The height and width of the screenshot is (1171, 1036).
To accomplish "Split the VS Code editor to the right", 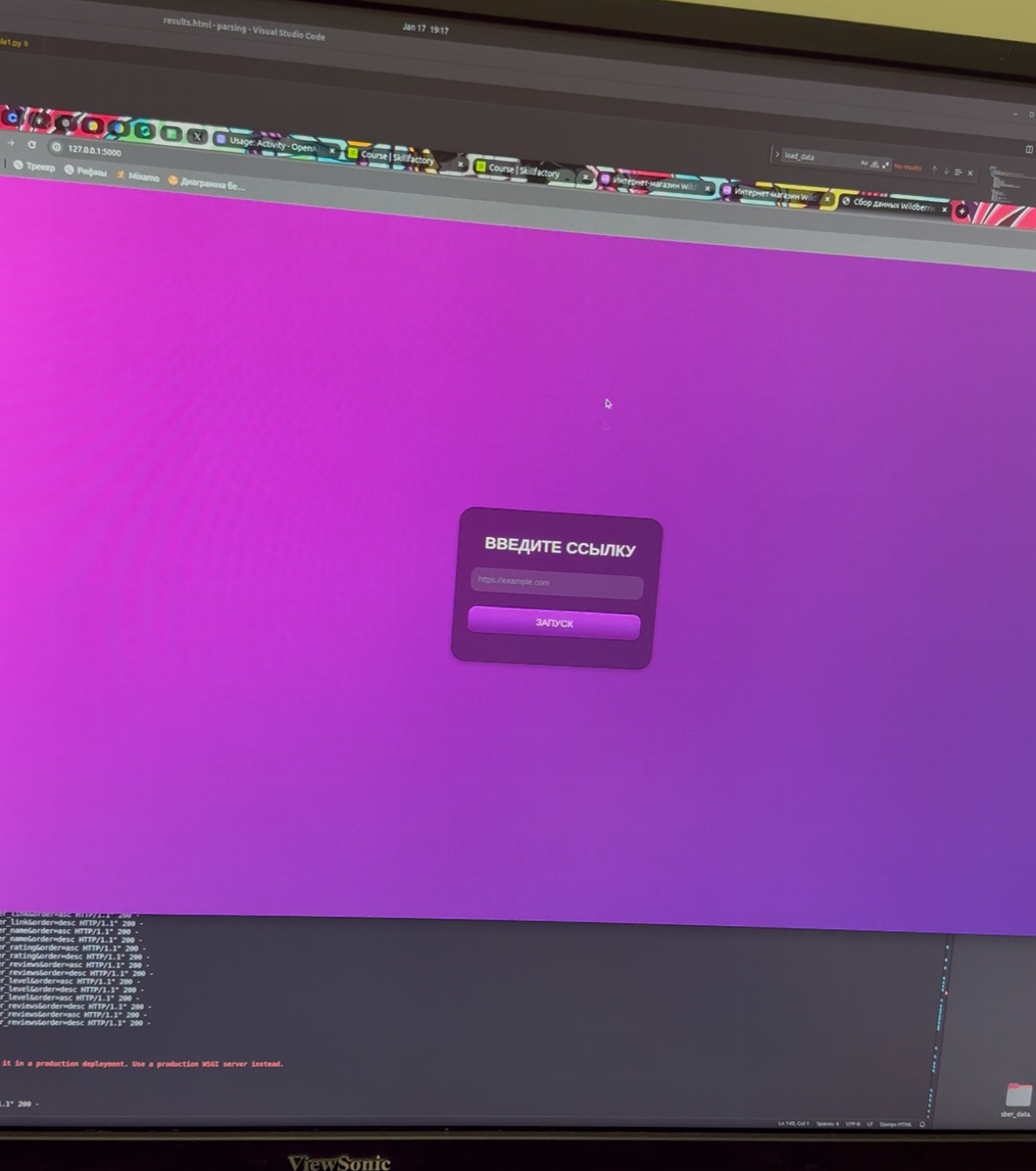I will click(x=1028, y=149).
